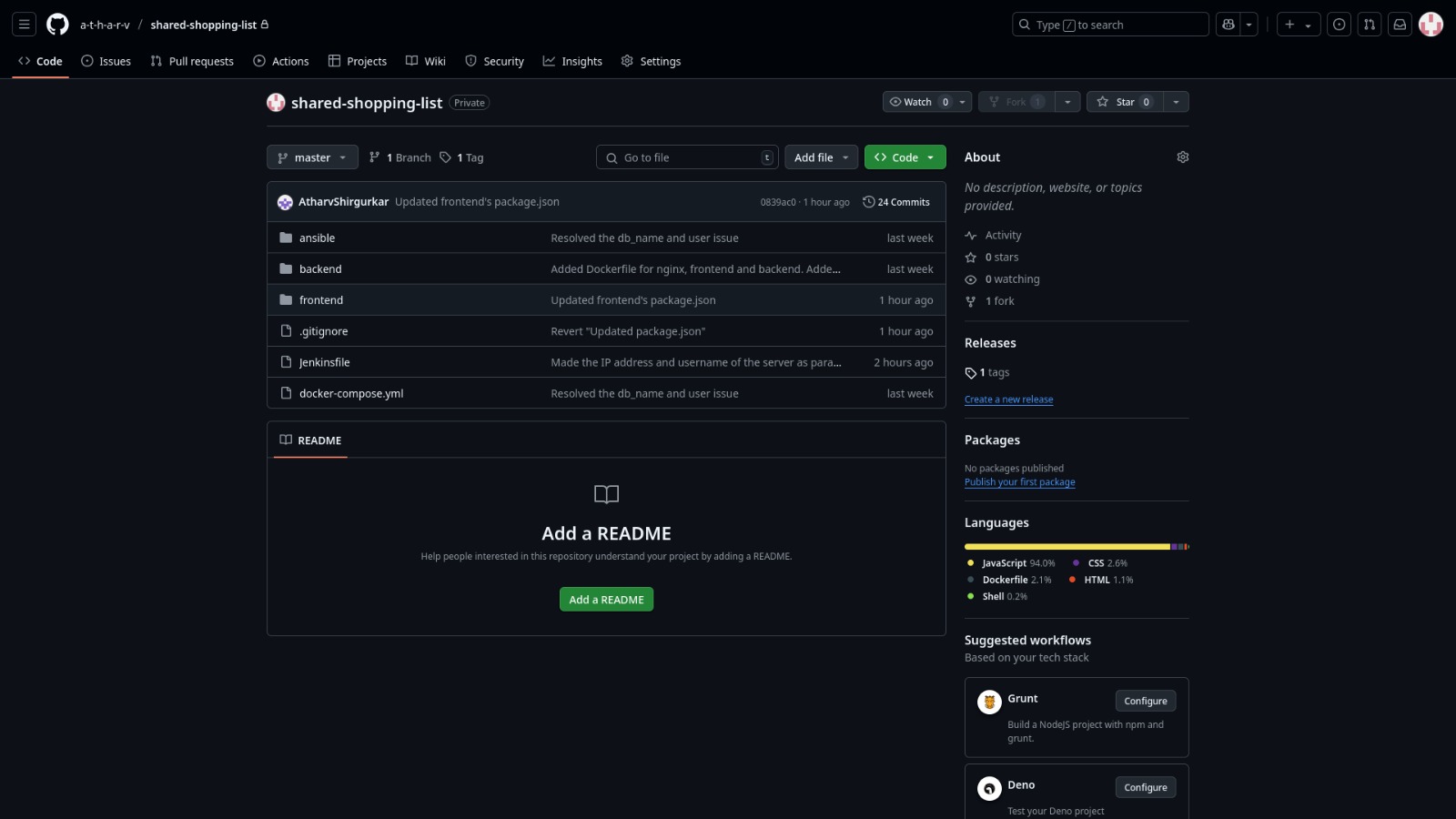Switch to the Code tab
The height and width of the screenshot is (819, 1456).
click(40, 61)
